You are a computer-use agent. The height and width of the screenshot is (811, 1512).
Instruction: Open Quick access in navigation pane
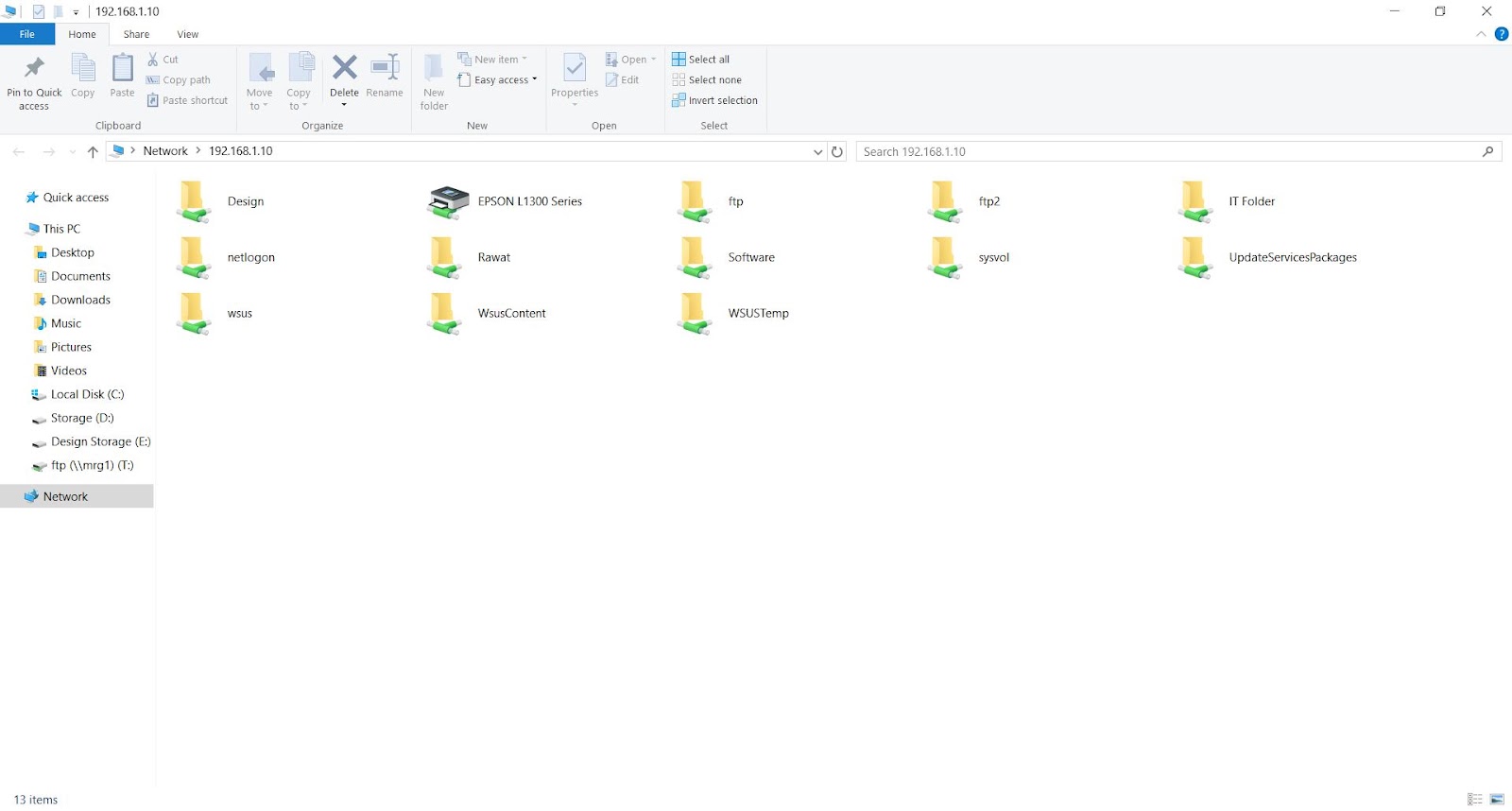(76, 198)
